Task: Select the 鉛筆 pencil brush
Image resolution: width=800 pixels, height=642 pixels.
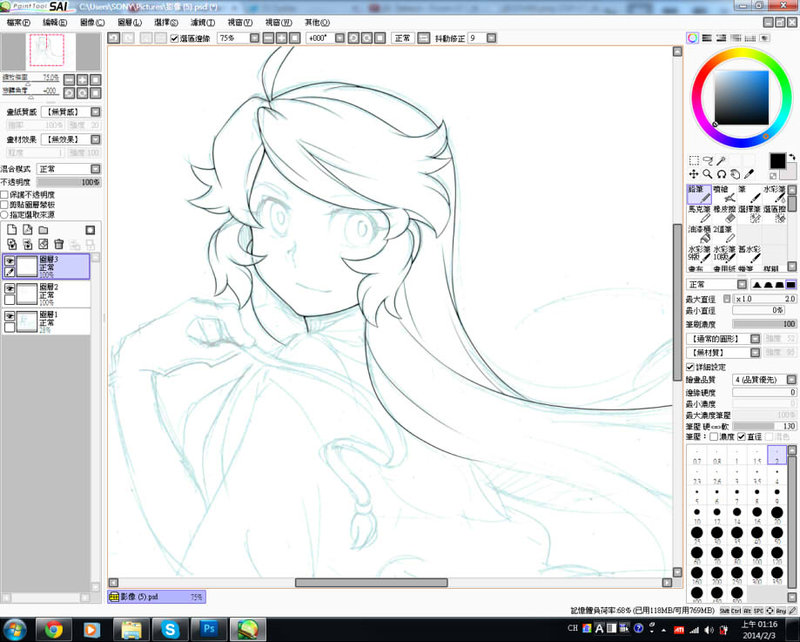Action: [699, 194]
